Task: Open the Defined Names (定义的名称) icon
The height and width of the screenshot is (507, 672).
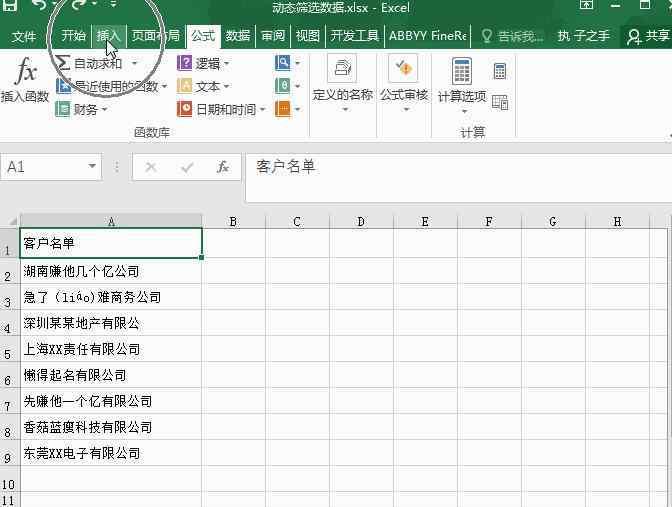Action: 342,68
